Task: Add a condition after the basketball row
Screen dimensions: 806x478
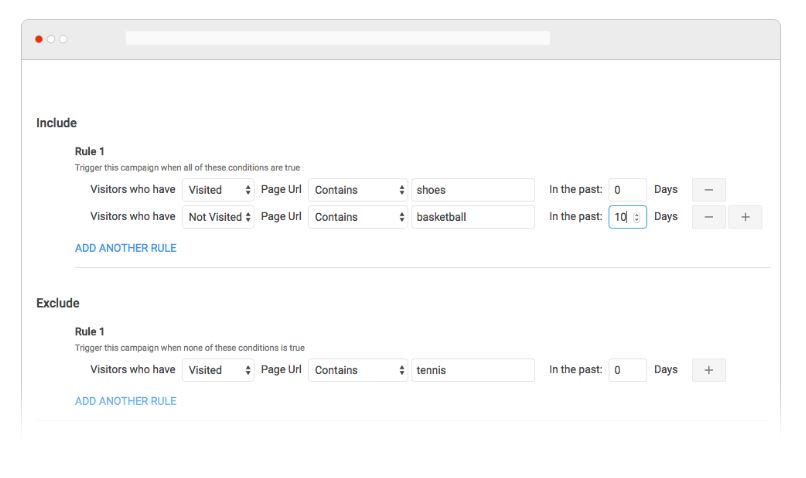Action: (x=745, y=217)
